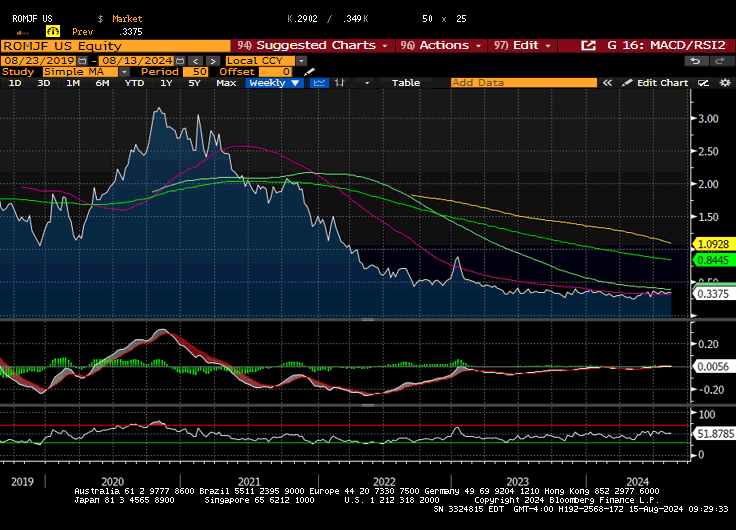Click the Market label in header
This screenshot has height=530, width=736.
[127, 19]
